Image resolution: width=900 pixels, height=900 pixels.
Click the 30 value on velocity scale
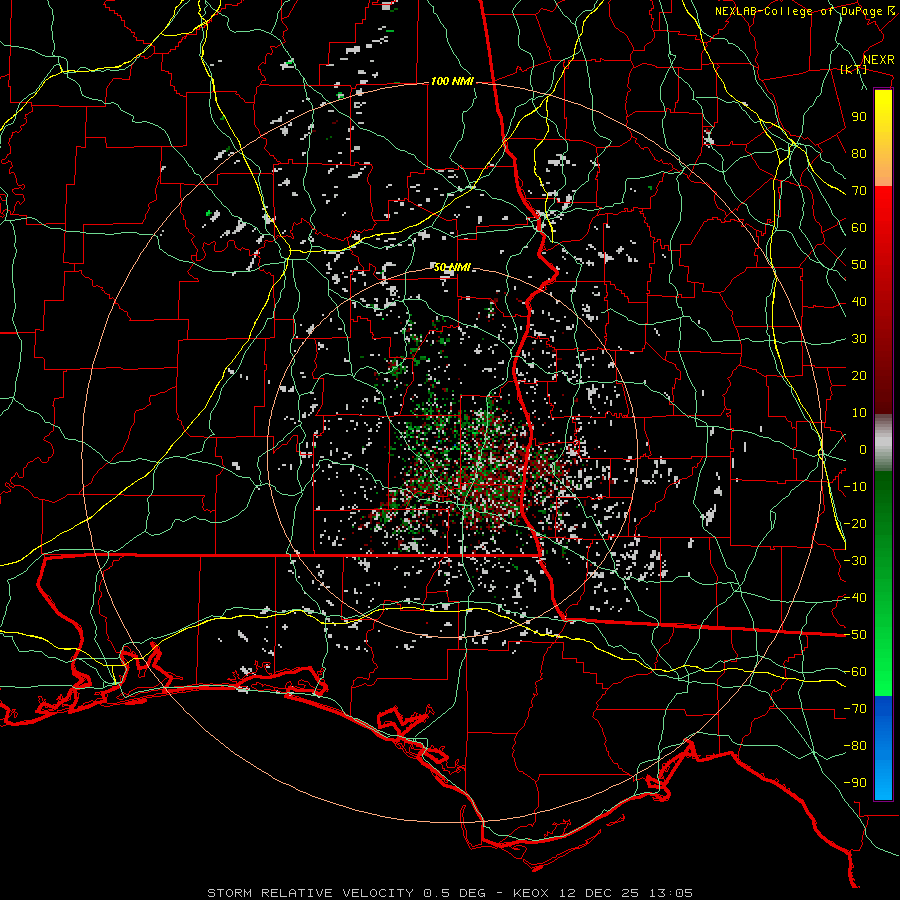tap(859, 339)
